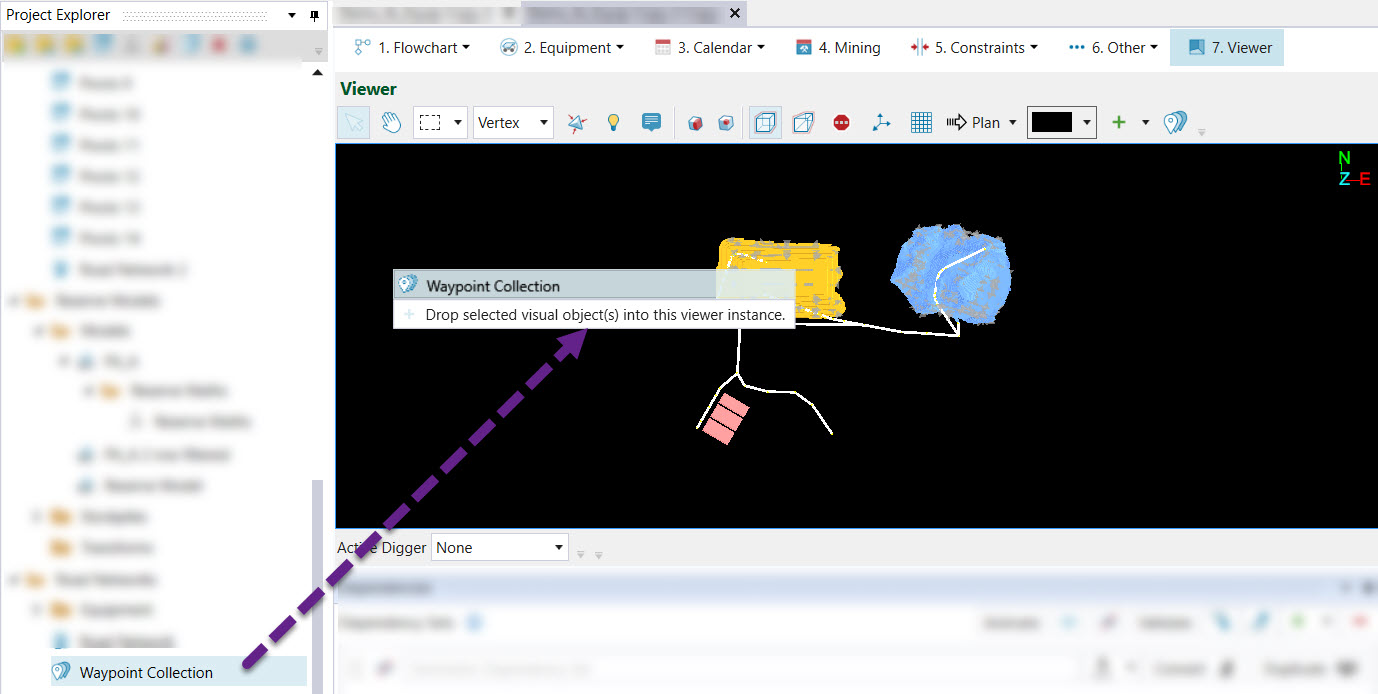Click the Project Explorer vertical scrollbar thumb
The height and width of the screenshot is (694, 1378).
coord(318,585)
